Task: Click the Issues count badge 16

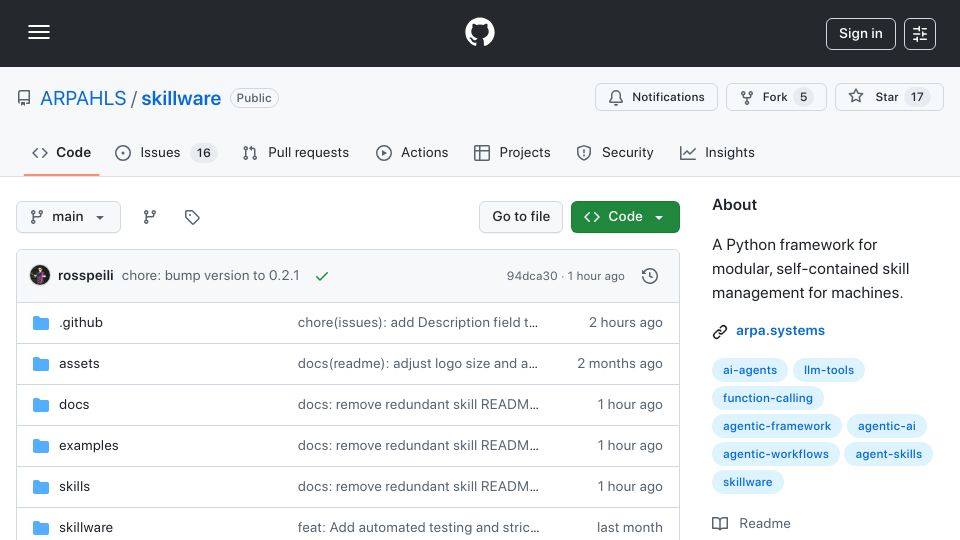Action: coord(203,153)
